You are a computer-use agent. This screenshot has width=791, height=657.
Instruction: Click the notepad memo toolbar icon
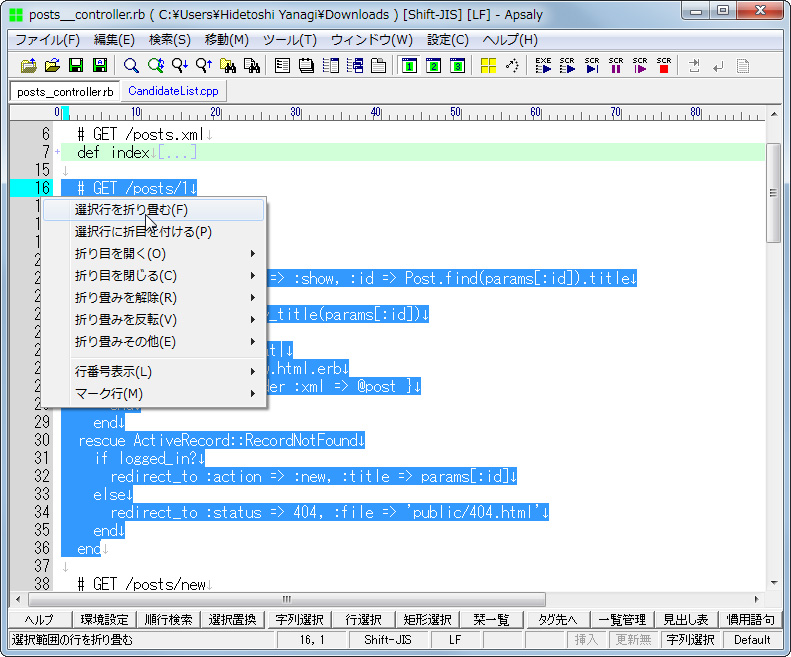coord(306,66)
